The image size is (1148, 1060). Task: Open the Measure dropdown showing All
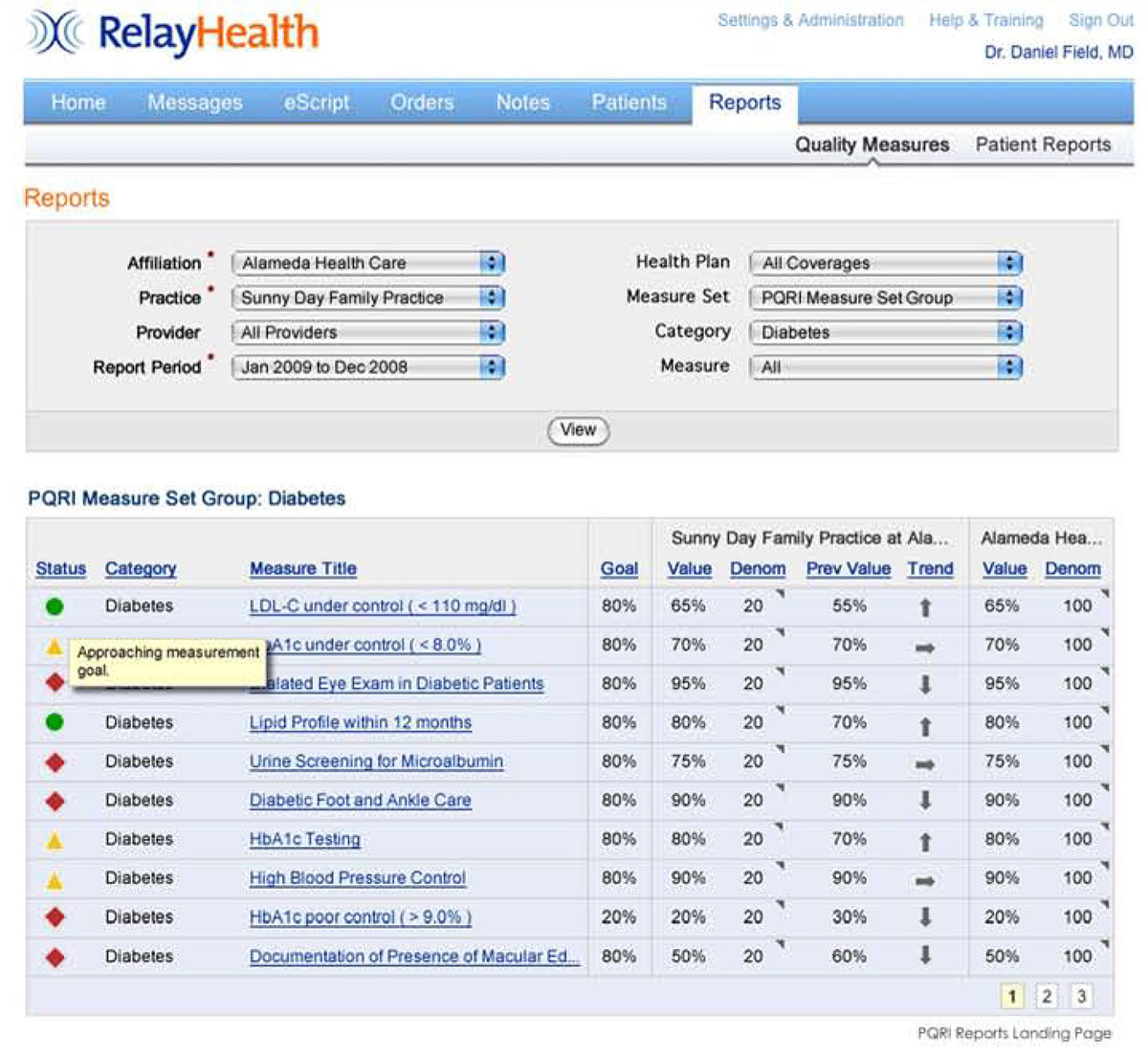886,366
